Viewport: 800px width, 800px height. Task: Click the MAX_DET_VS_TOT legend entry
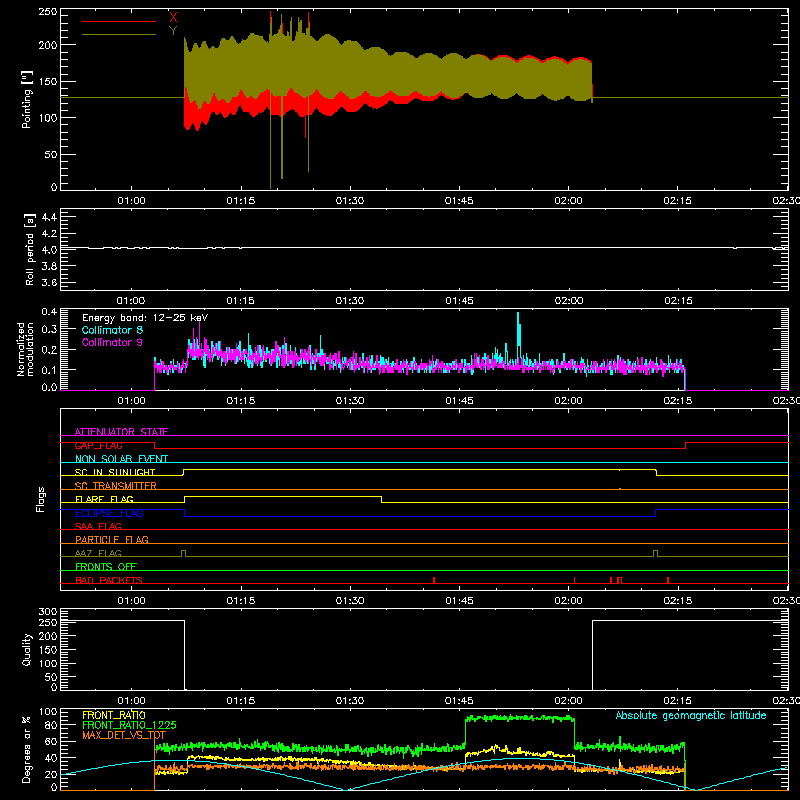pos(124,735)
